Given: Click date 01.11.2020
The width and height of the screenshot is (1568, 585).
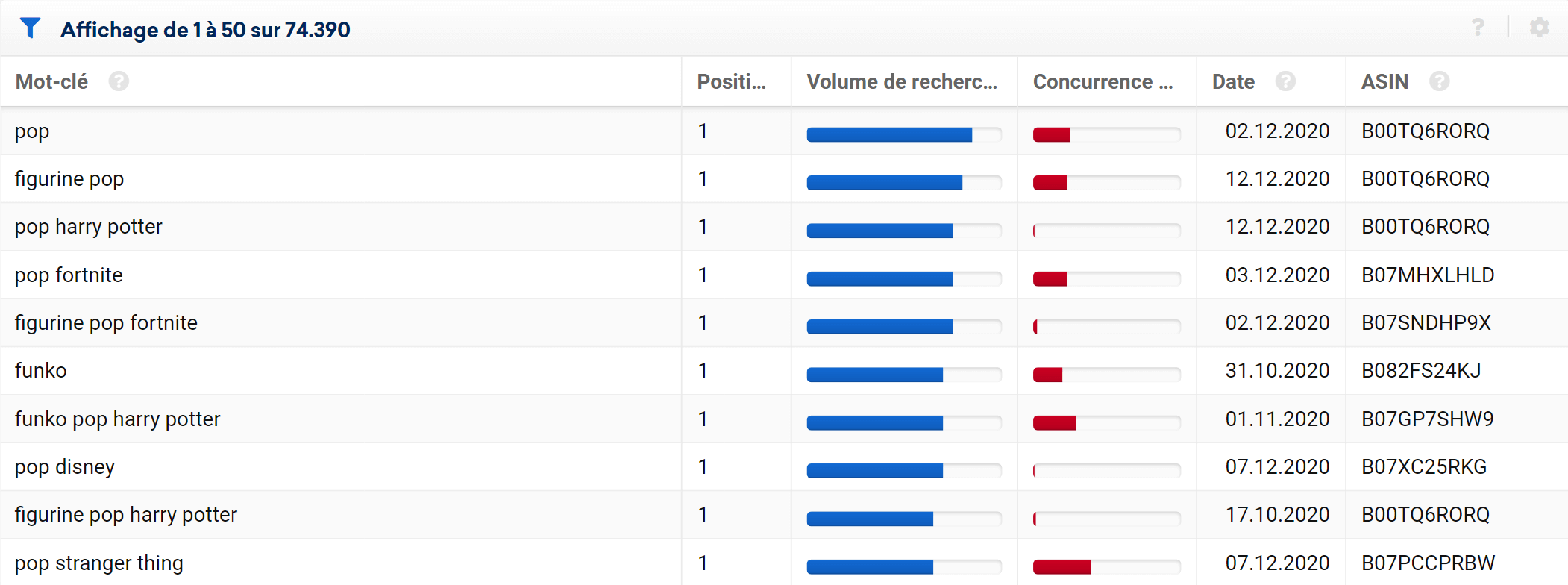Looking at the screenshot, I should click(1277, 419).
